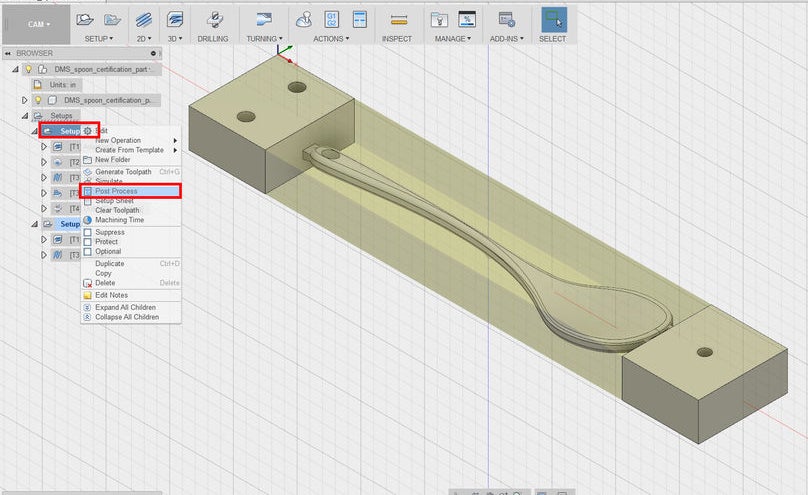Open the MANAGE dropdown label
Viewport: 808px width, 495px height.
(x=452, y=39)
